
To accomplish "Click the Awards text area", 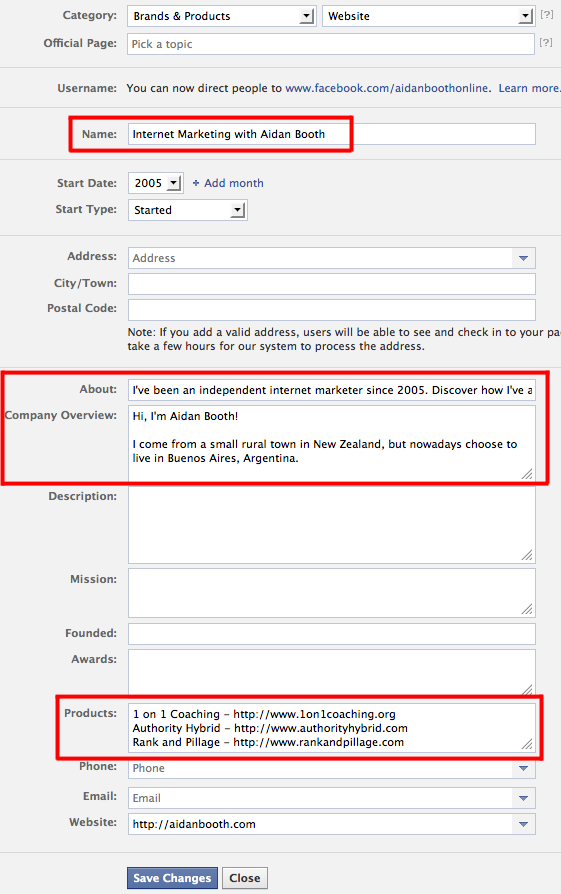I will [331, 673].
